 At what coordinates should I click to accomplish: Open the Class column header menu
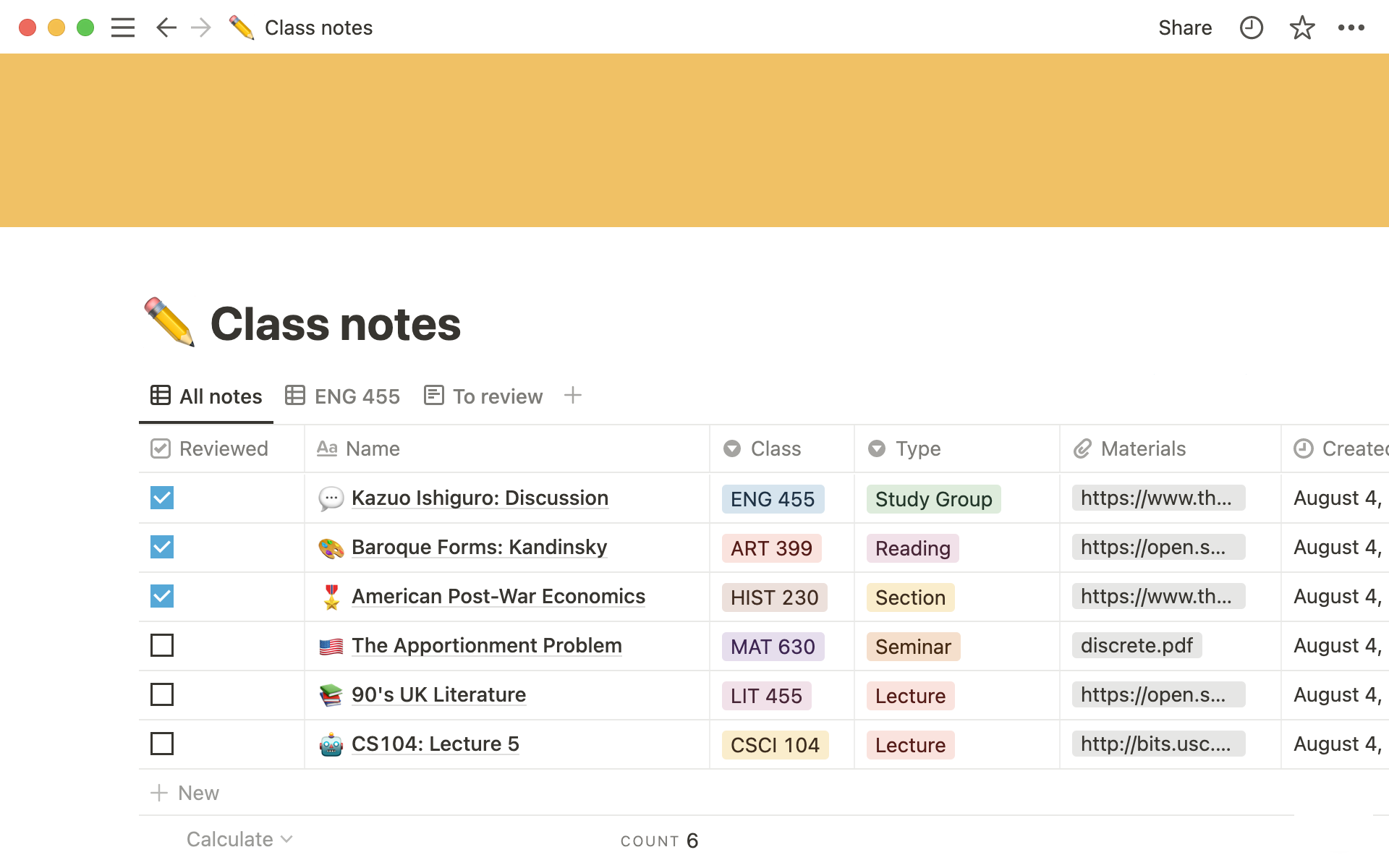coord(776,448)
